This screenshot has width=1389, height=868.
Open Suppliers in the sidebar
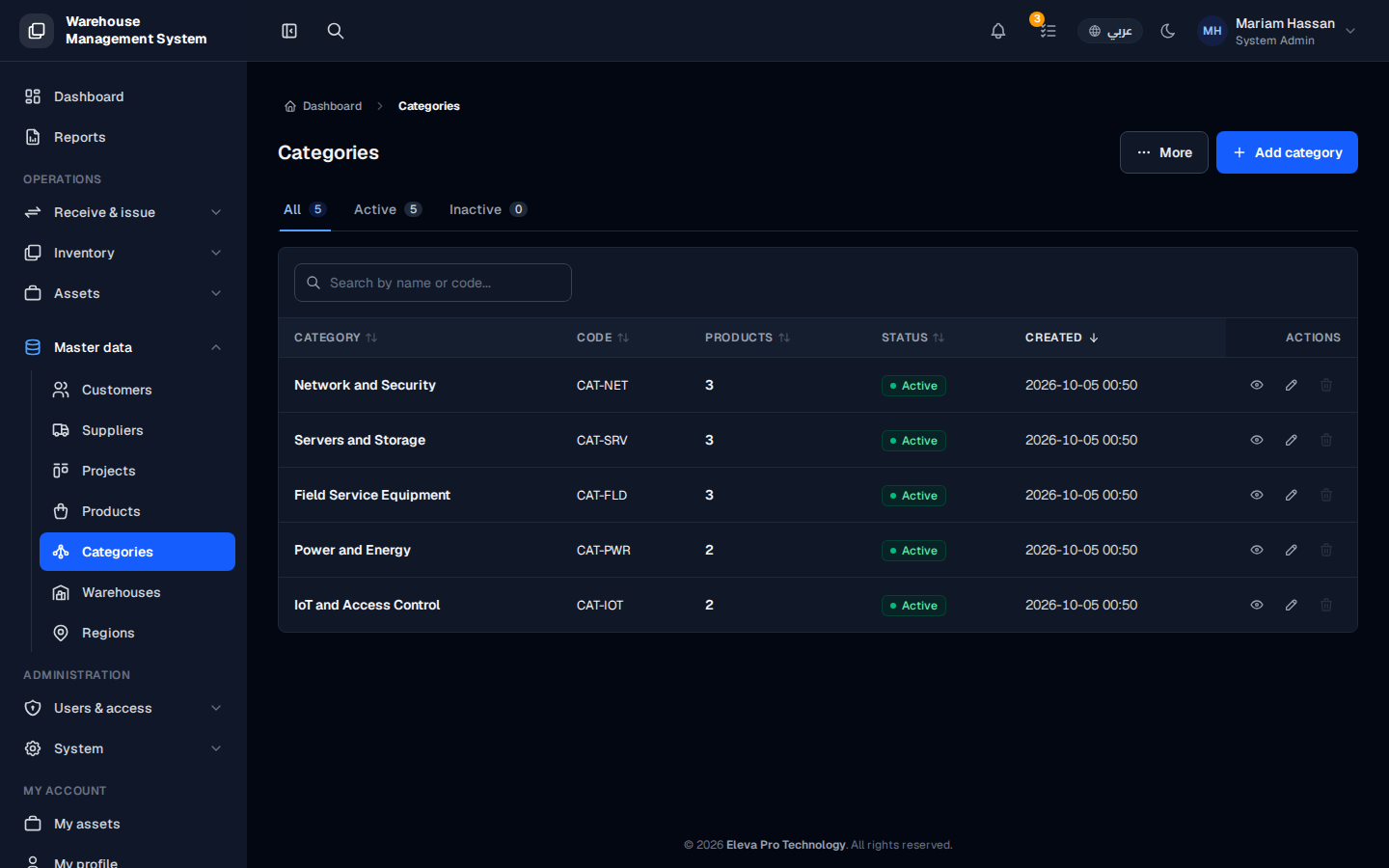137,430
